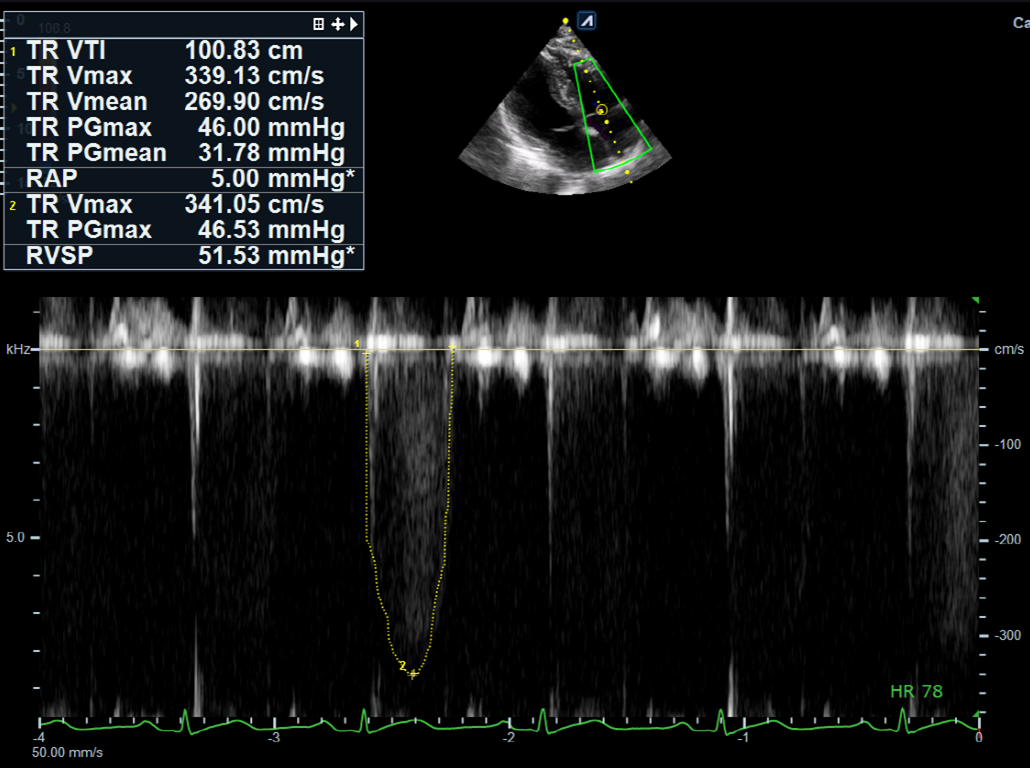This screenshot has height=768, width=1030.
Task: Select the TR VTI 100.83 cm row
Action: [184, 51]
